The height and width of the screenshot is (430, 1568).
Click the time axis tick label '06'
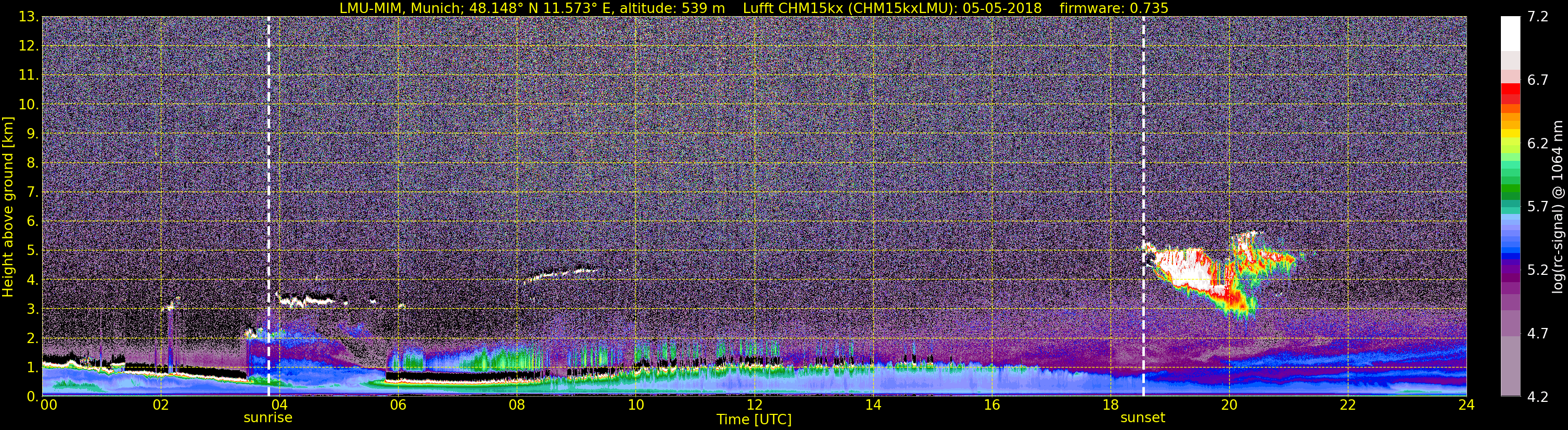click(398, 405)
